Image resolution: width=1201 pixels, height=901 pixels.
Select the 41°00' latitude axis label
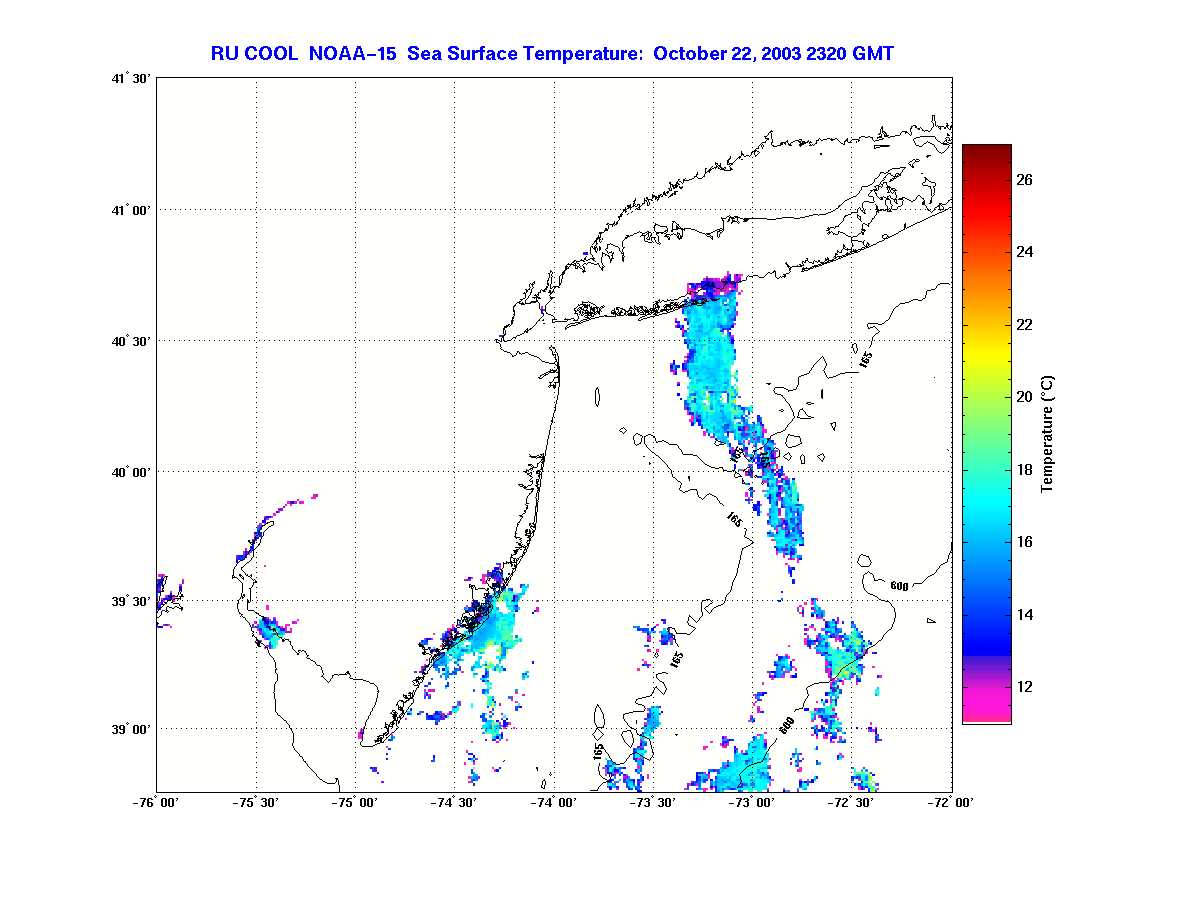tap(132, 209)
